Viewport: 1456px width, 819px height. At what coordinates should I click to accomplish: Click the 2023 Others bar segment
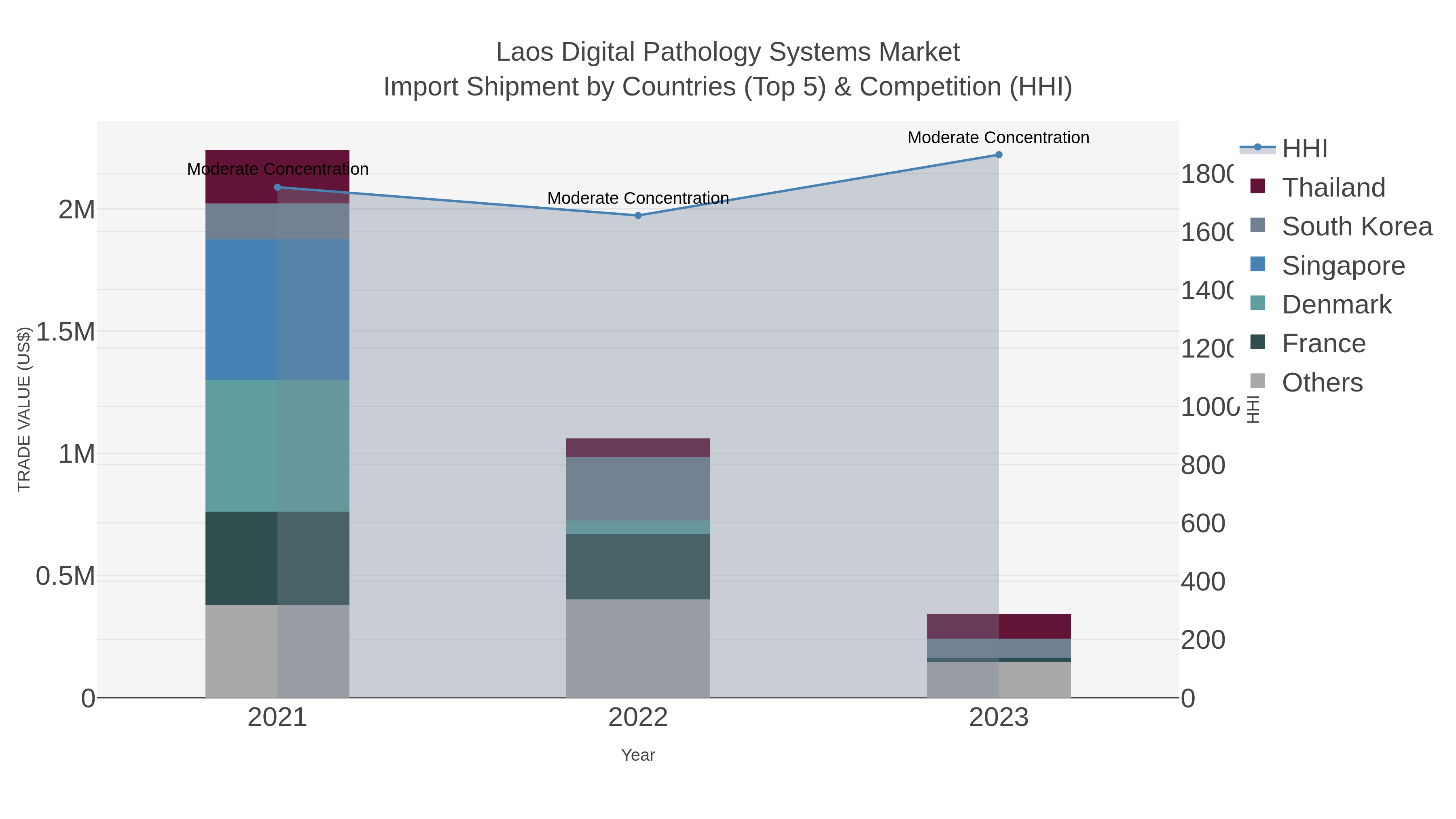click(999, 680)
